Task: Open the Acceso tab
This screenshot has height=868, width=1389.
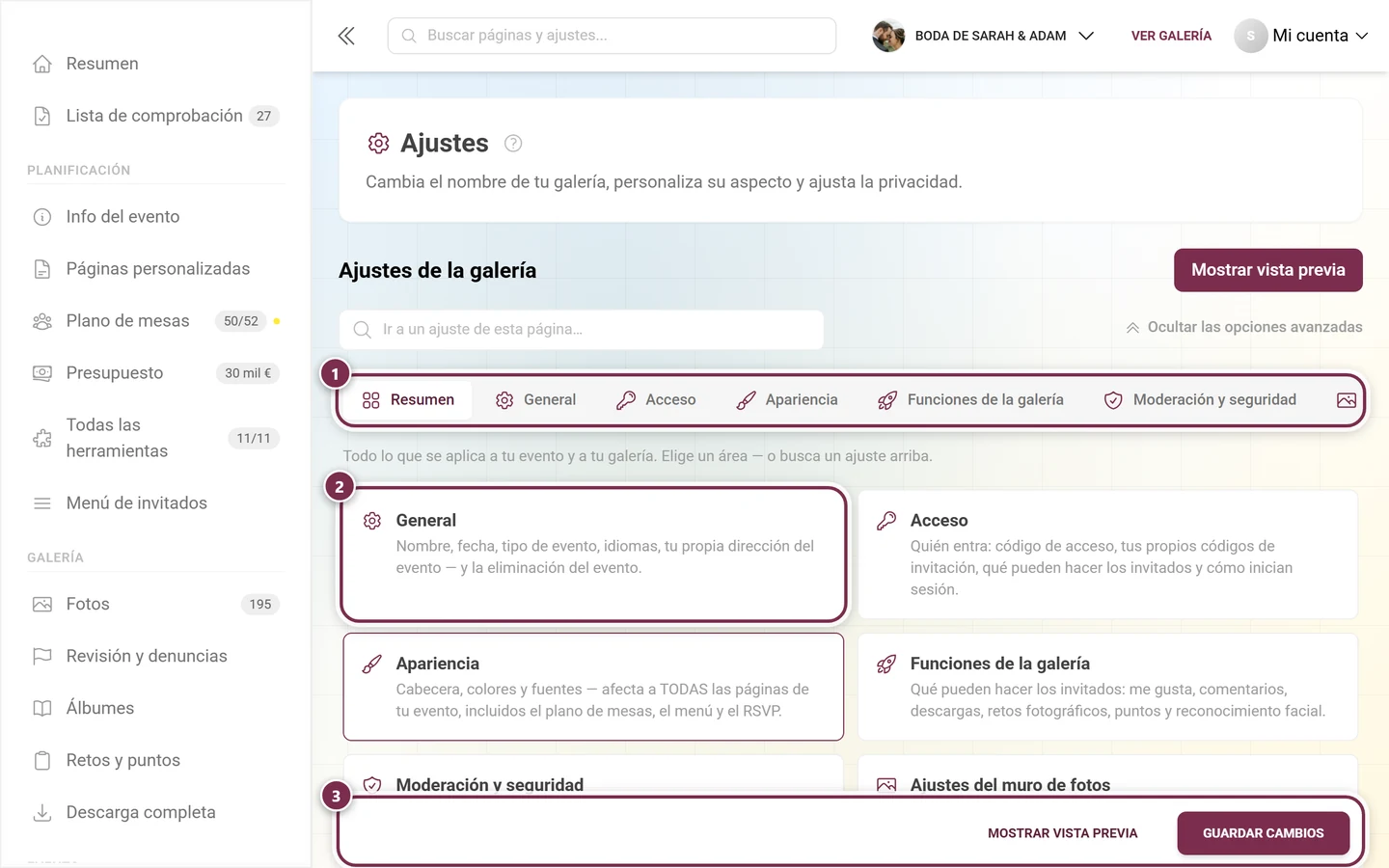Action: coord(656,400)
